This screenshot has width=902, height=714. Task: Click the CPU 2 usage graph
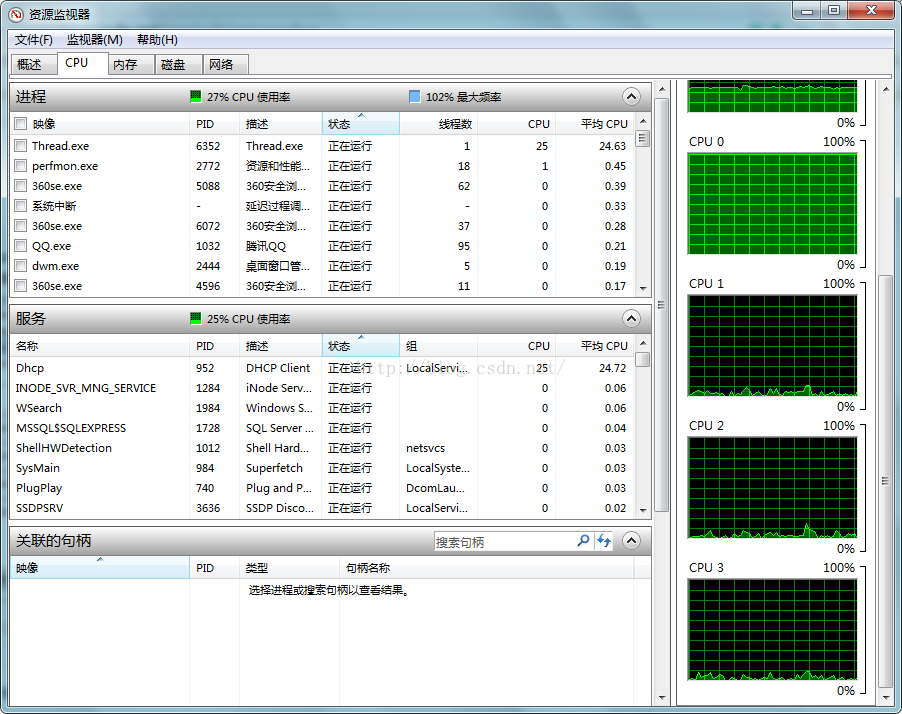click(x=772, y=488)
